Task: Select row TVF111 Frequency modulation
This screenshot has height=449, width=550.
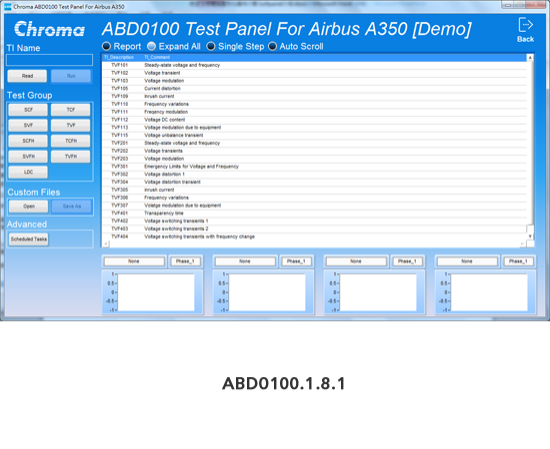Action: pyautogui.click(x=314, y=112)
